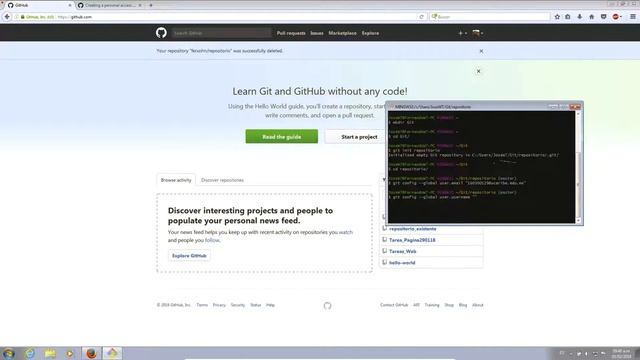640x360 pixels.
Task: Switch to Discover repositories tab
Action: click(x=222, y=180)
